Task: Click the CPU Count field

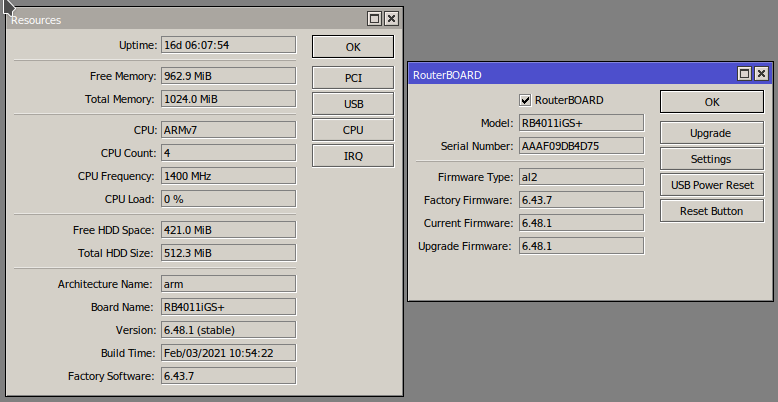Action: [228, 153]
